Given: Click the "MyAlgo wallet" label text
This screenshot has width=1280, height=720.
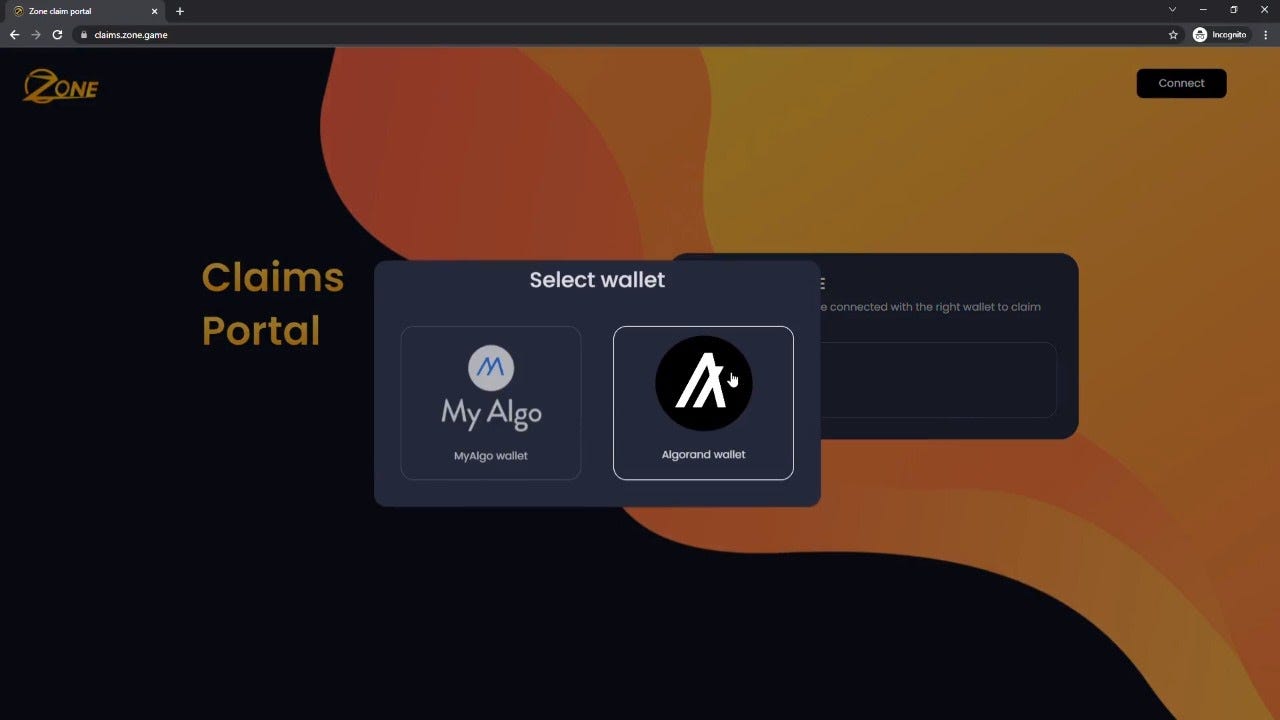Looking at the screenshot, I should click(x=491, y=455).
